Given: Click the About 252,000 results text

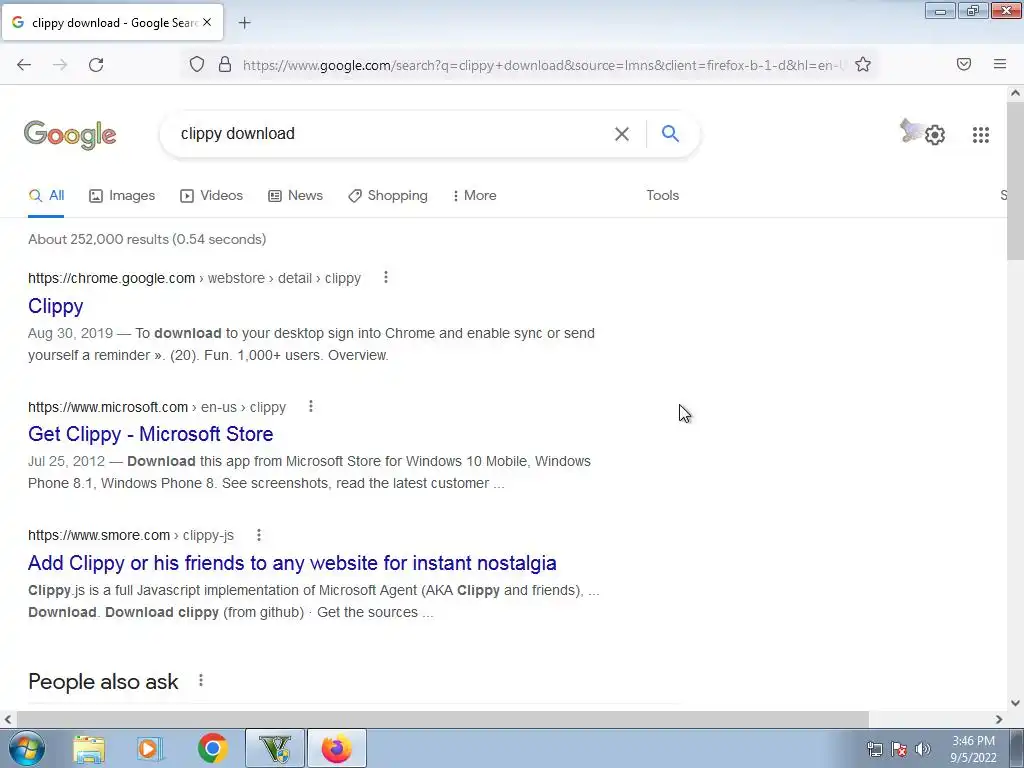Looking at the screenshot, I should 147,239.
